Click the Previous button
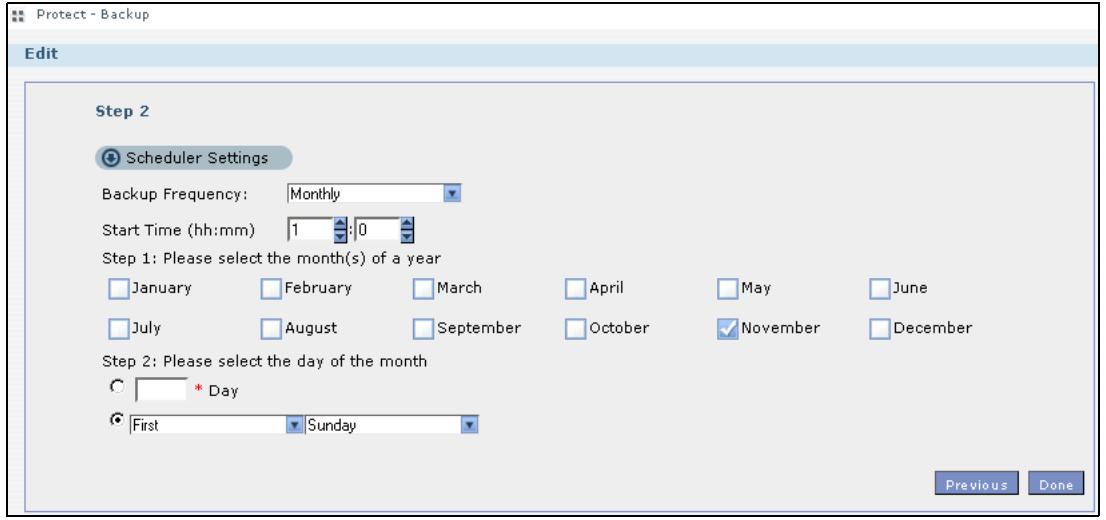Image resolution: width=1106 pixels, height=520 pixels. pos(976,484)
